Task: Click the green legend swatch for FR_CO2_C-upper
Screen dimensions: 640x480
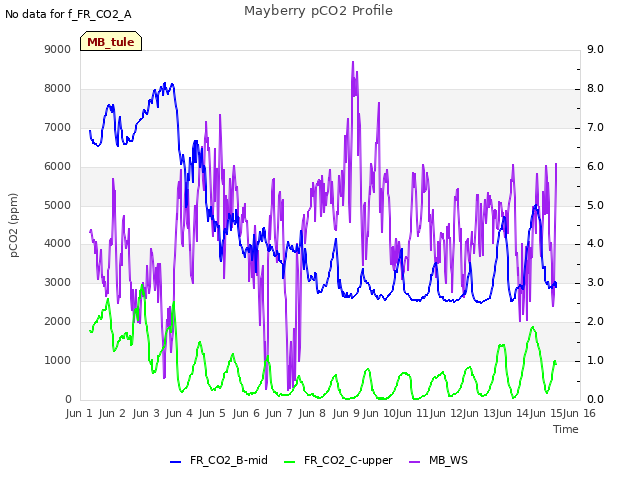Action: tap(289, 461)
